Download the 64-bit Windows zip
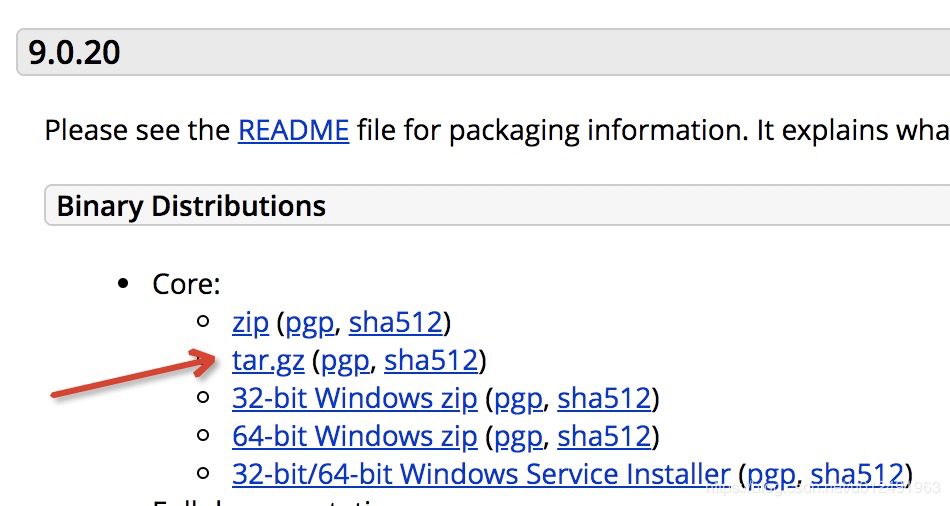Screen dimensions: 950x506 [x=354, y=436]
